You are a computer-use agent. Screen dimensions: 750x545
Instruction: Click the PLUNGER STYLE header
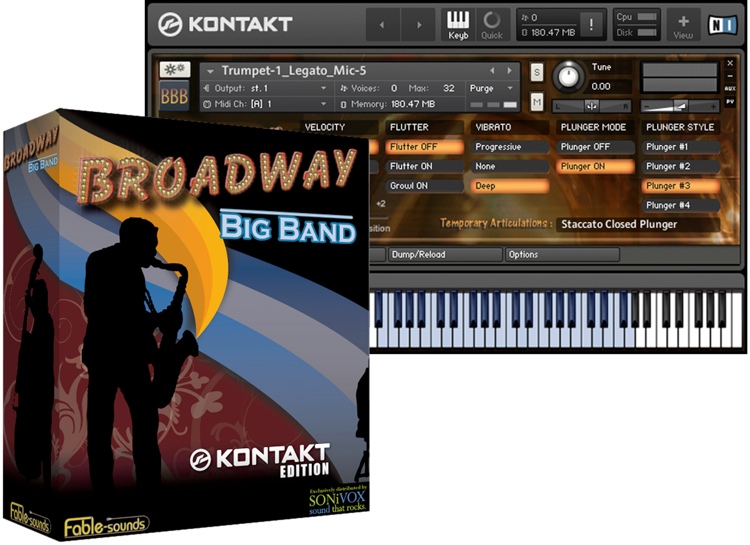[x=681, y=127]
